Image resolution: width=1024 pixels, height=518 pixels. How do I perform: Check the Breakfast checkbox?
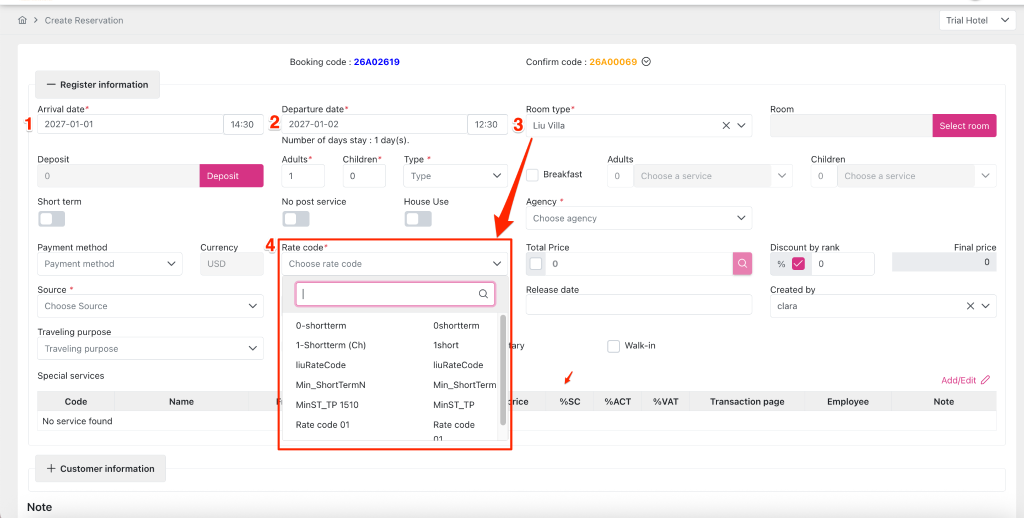tap(532, 176)
